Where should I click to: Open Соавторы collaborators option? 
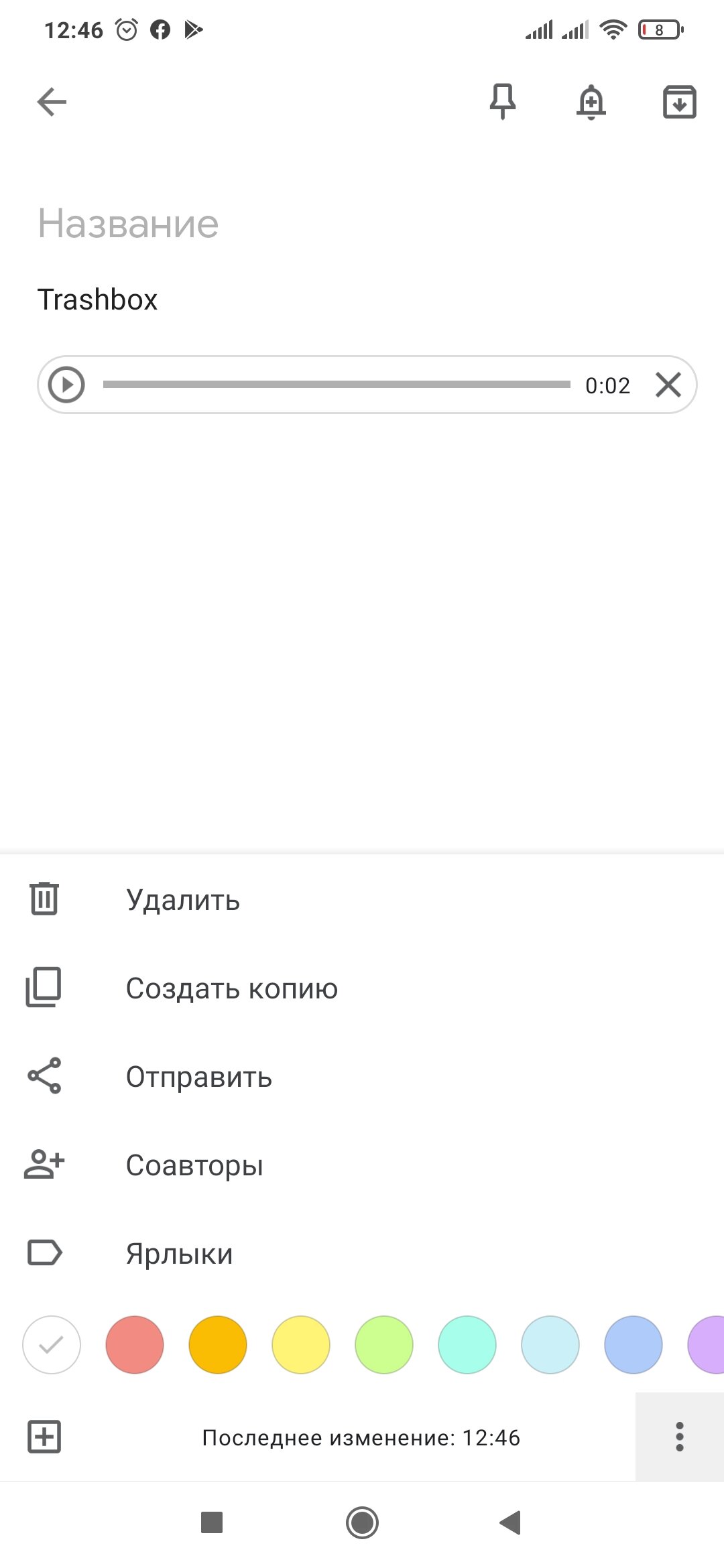click(x=362, y=1165)
